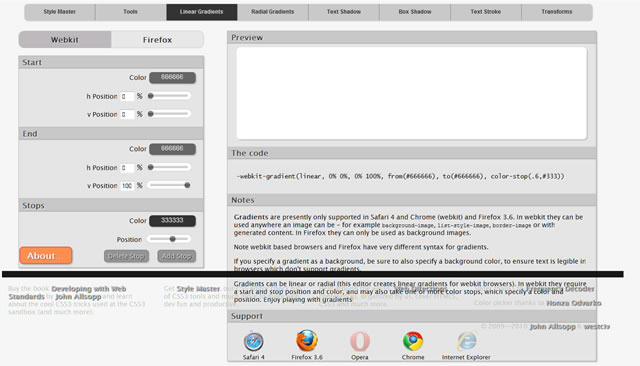Click the End v Position input field
This screenshot has height=366, width=640.
tap(127, 186)
